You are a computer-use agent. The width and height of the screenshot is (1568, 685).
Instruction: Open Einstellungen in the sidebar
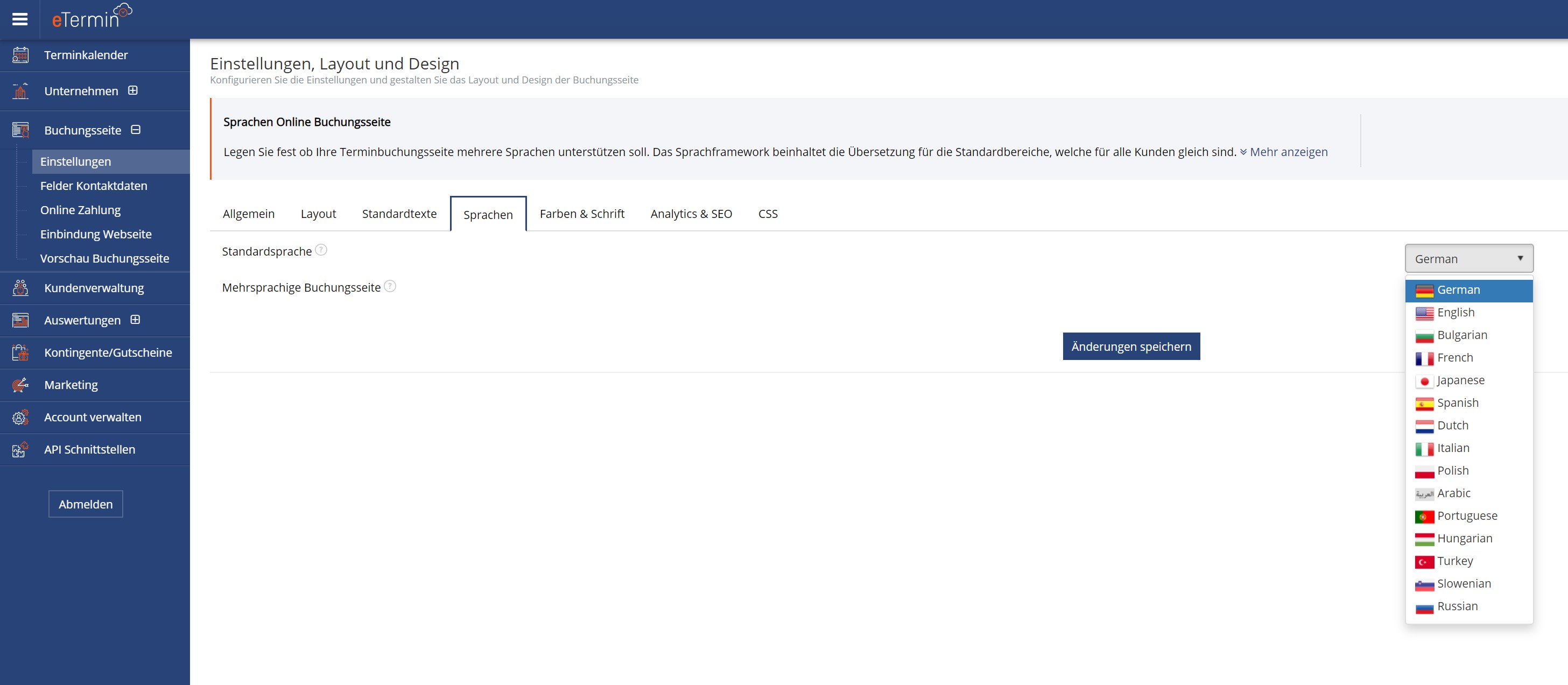click(111, 162)
